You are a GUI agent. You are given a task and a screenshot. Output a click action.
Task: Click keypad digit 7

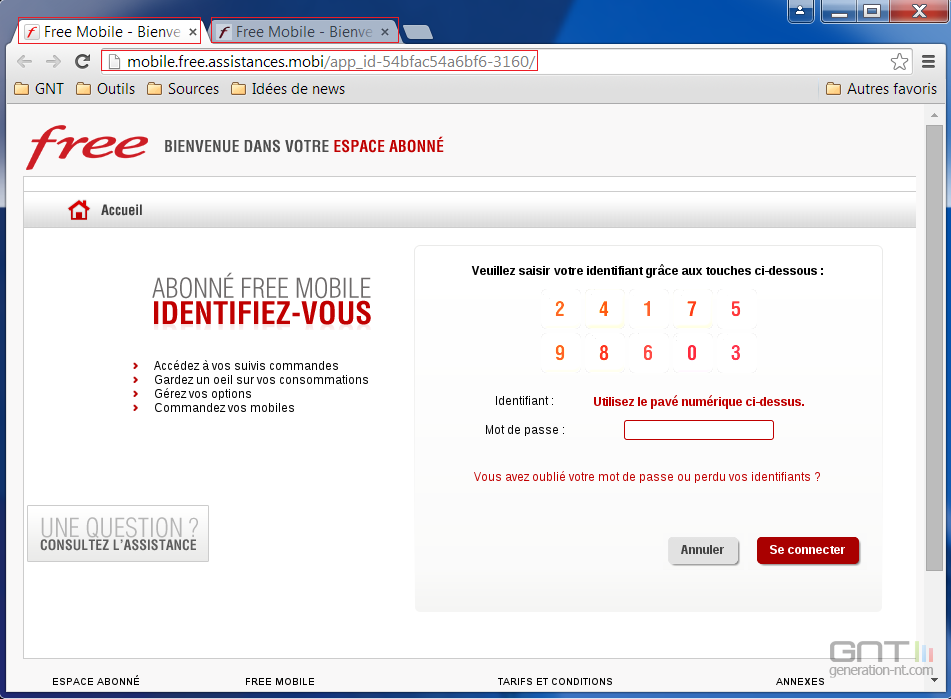pos(691,309)
